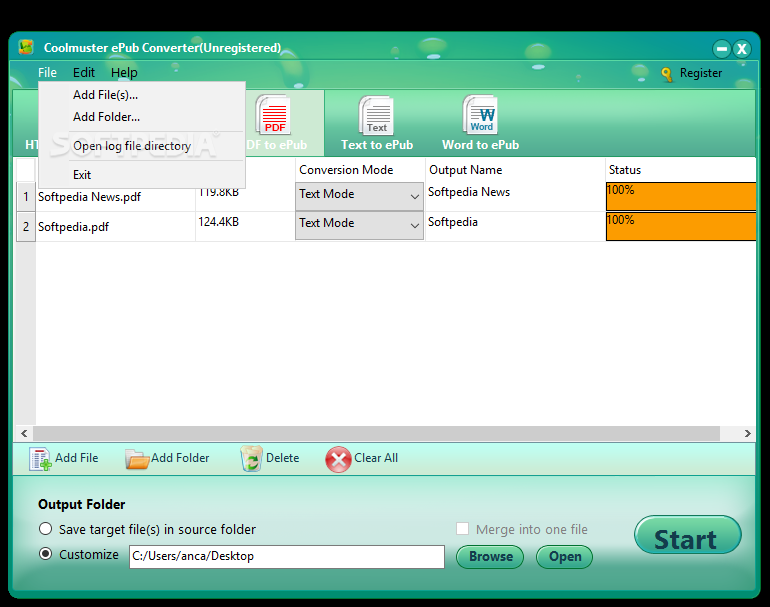This screenshot has width=770, height=607.
Task: Click the Status column header
Action: point(681,170)
